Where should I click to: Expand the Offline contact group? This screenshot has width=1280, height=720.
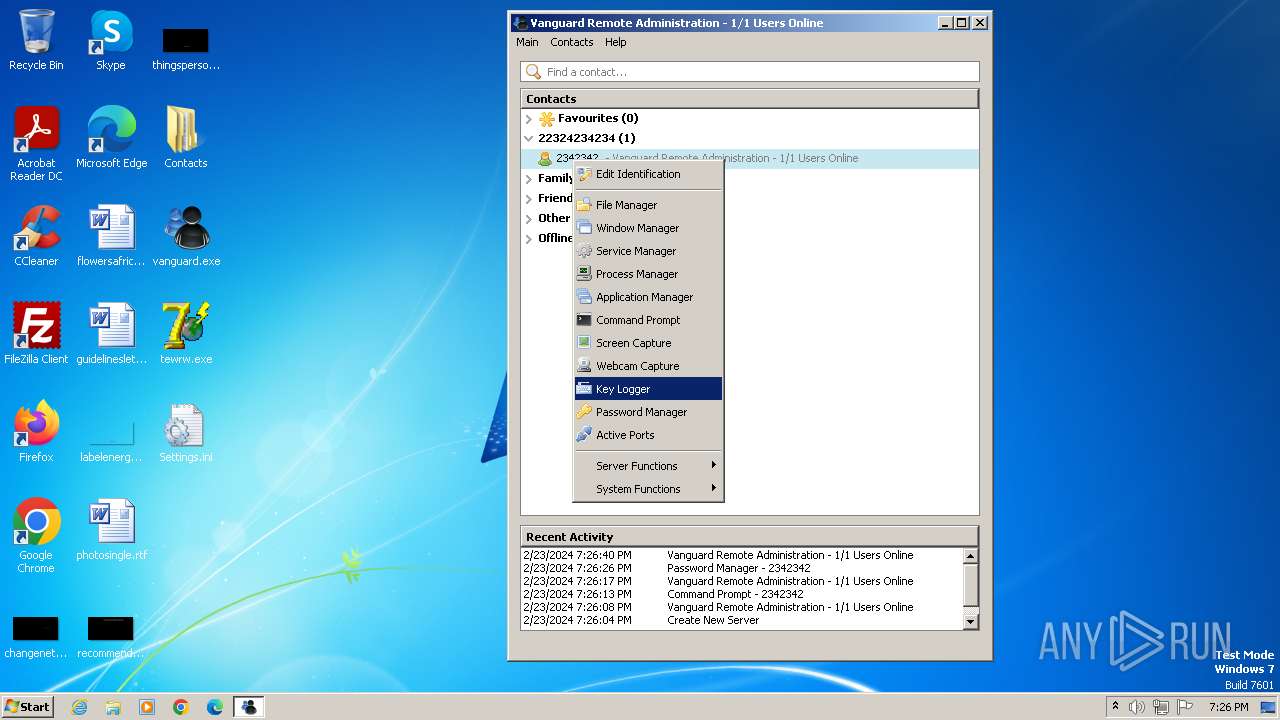(529, 238)
